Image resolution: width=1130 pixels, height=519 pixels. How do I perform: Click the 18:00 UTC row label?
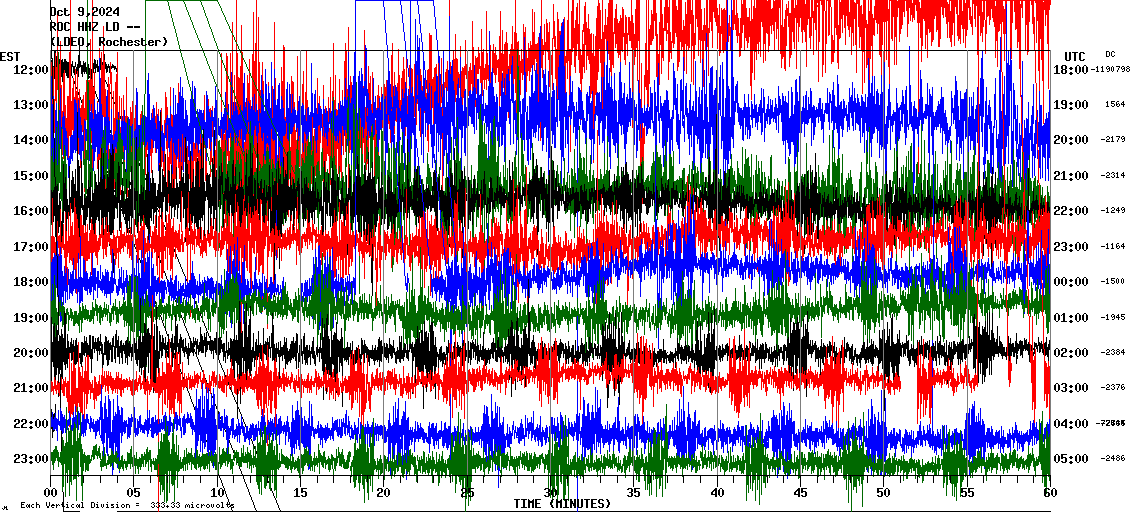pos(1070,70)
